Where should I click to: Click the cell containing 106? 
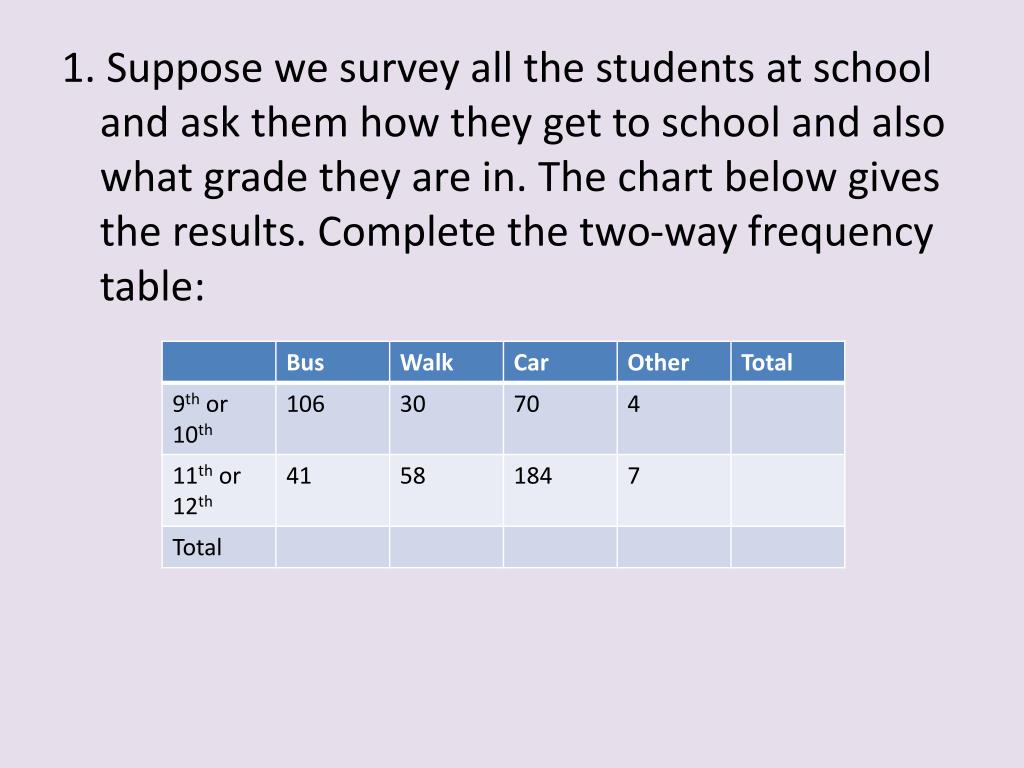tap(332, 419)
